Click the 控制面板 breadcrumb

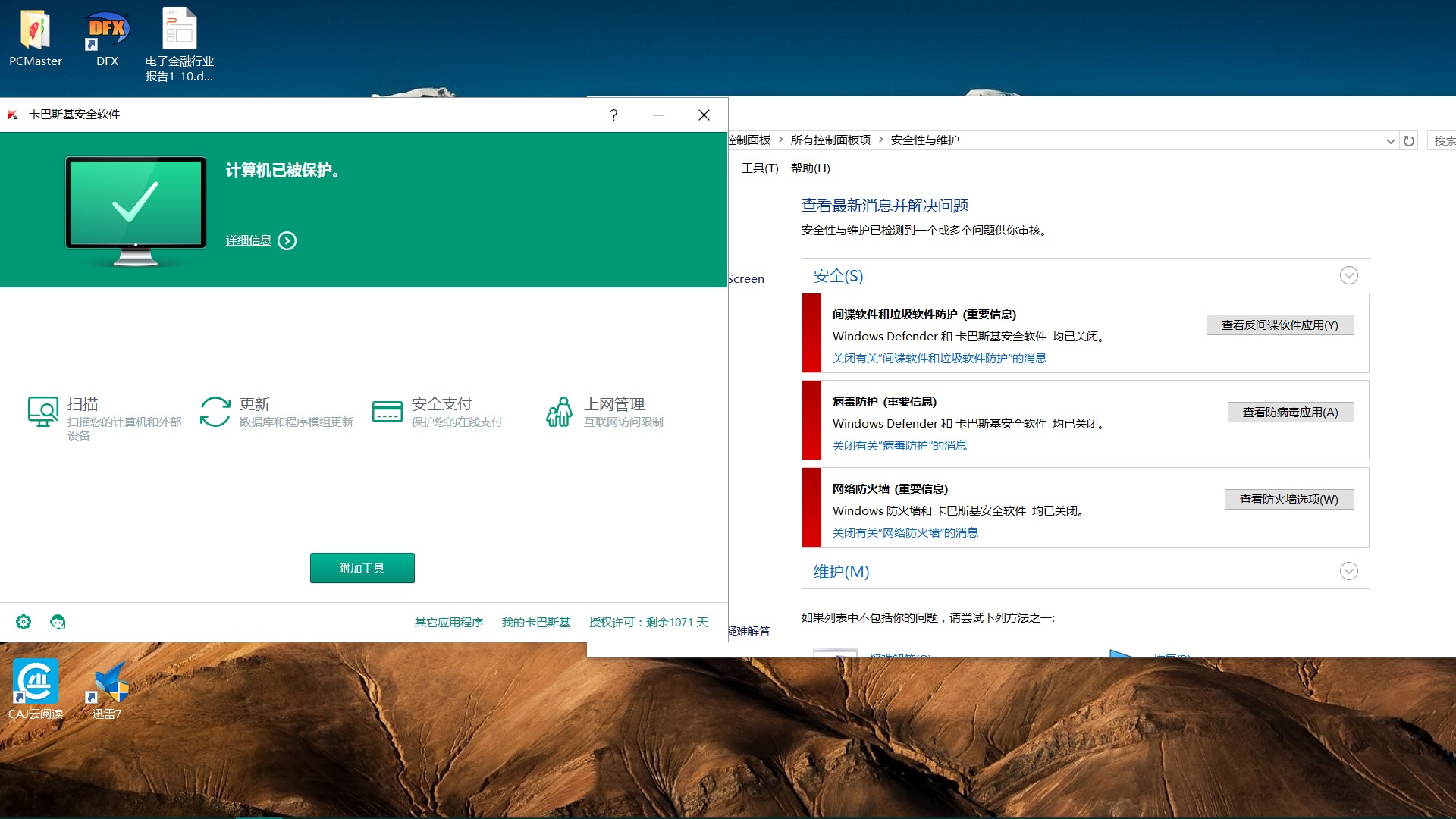click(749, 140)
